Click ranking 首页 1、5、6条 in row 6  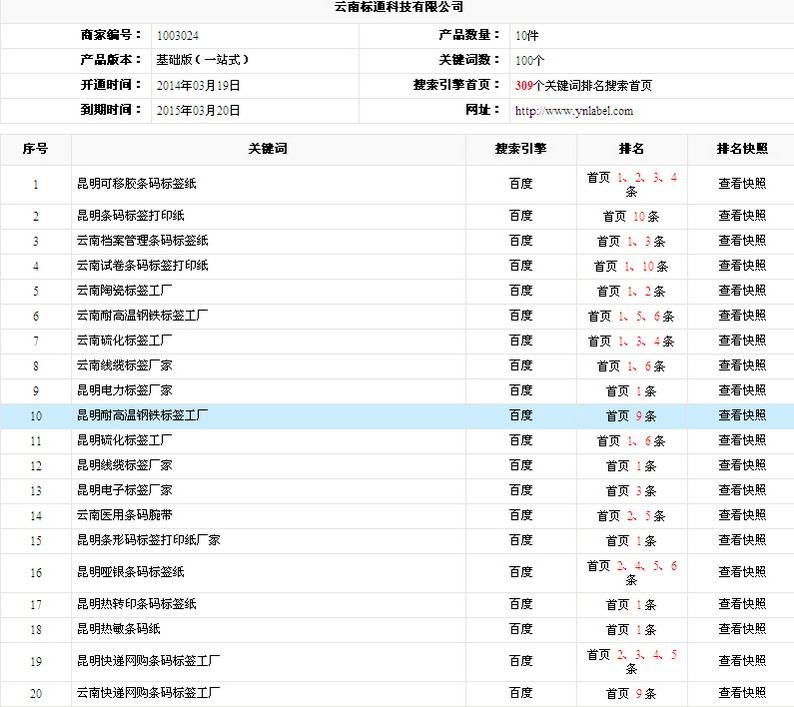(631, 316)
